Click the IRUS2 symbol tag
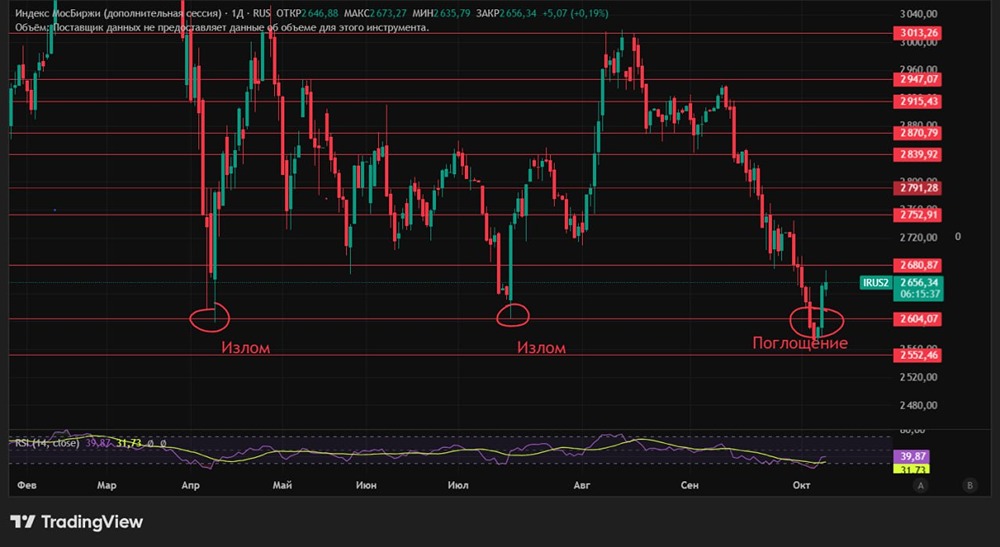The height and width of the screenshot is (547, 1000). click(x=876, y=282)
